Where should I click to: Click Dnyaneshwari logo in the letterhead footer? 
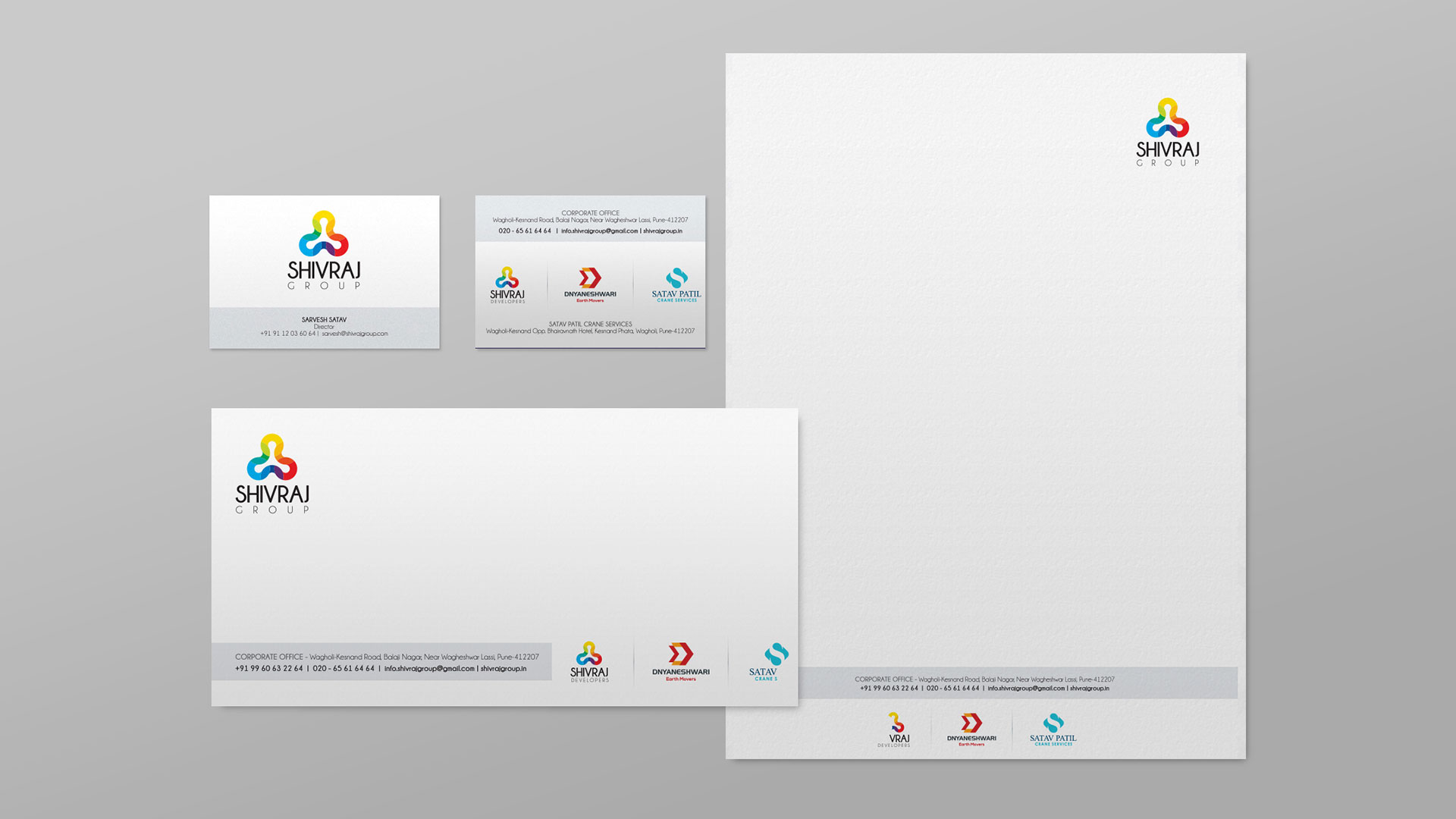(x=971, y=730)
